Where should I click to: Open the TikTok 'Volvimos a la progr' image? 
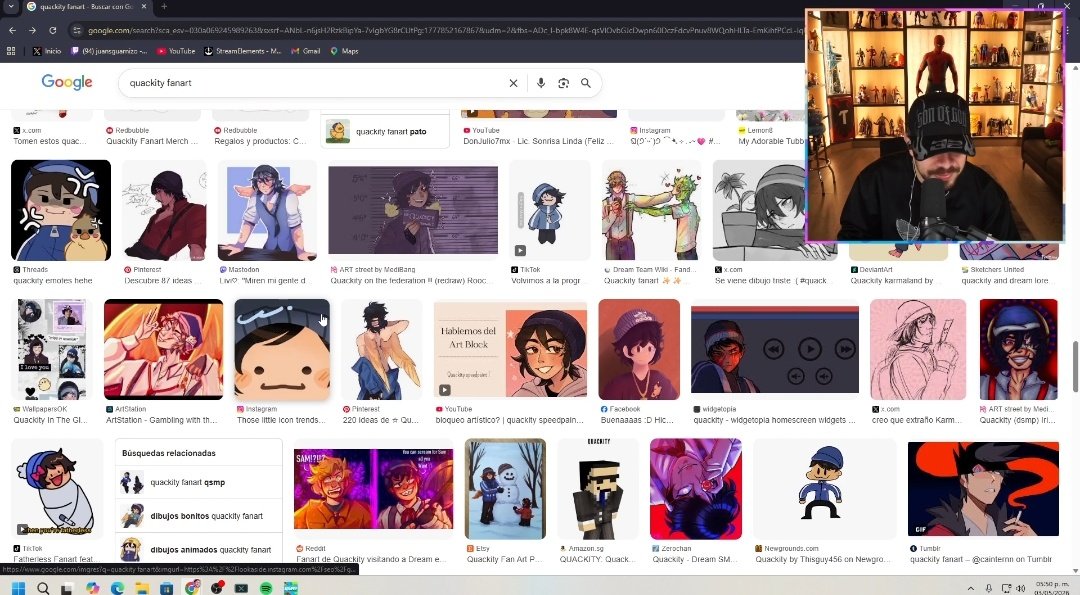550,210
